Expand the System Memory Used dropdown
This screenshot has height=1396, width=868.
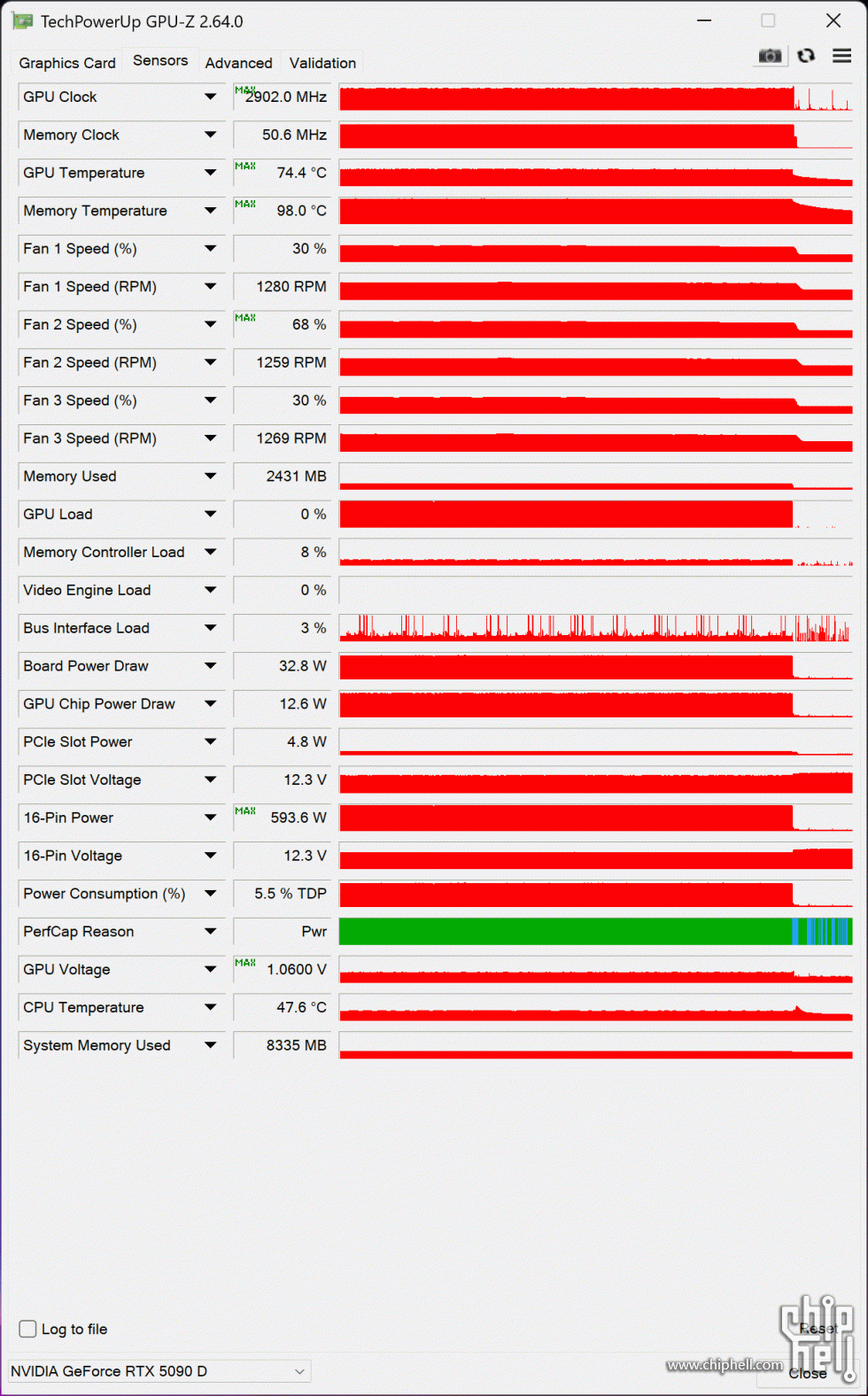[210, 1045]
